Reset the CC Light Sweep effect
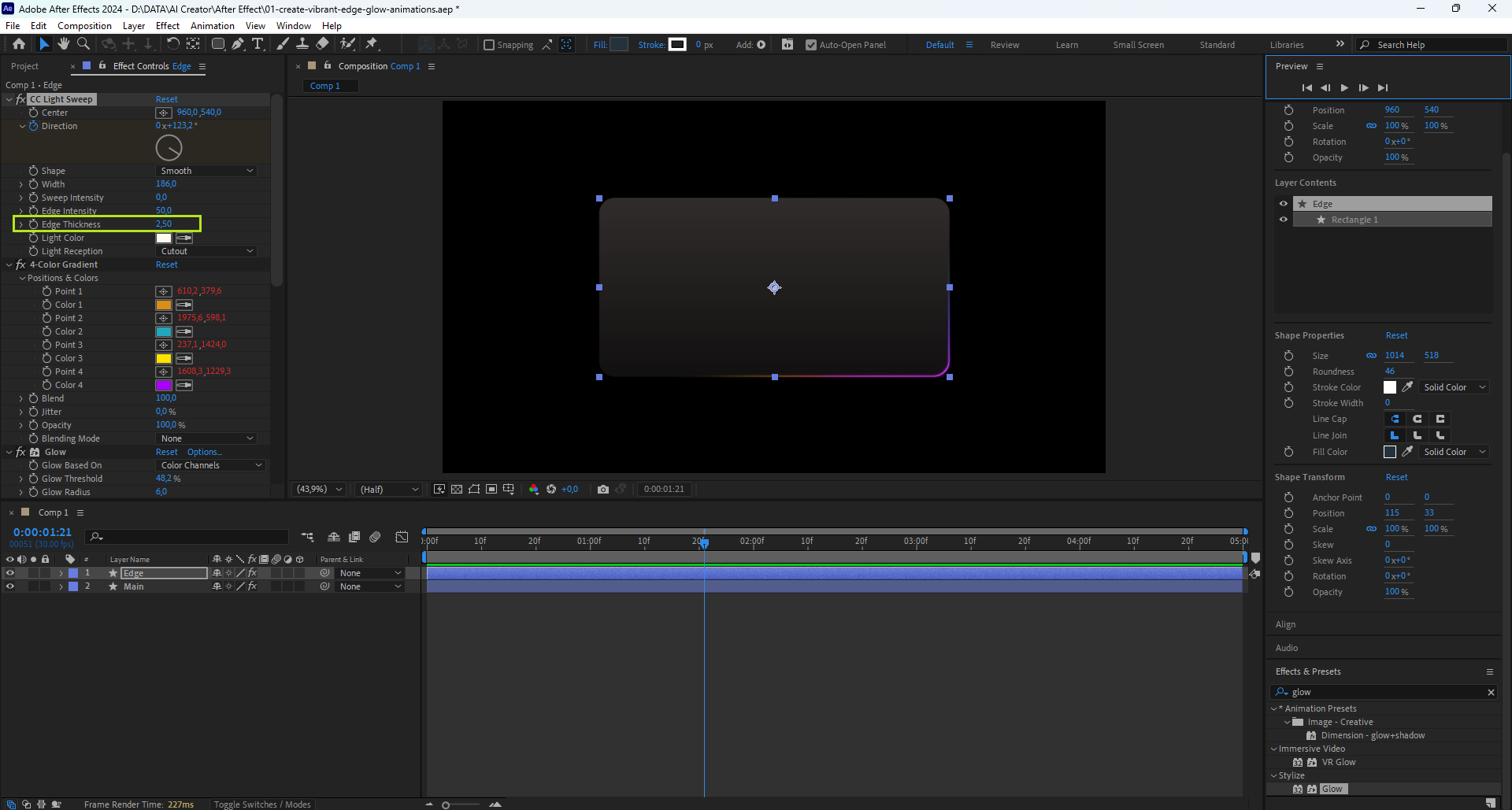The image size is (1512, 810). (166, 99)
